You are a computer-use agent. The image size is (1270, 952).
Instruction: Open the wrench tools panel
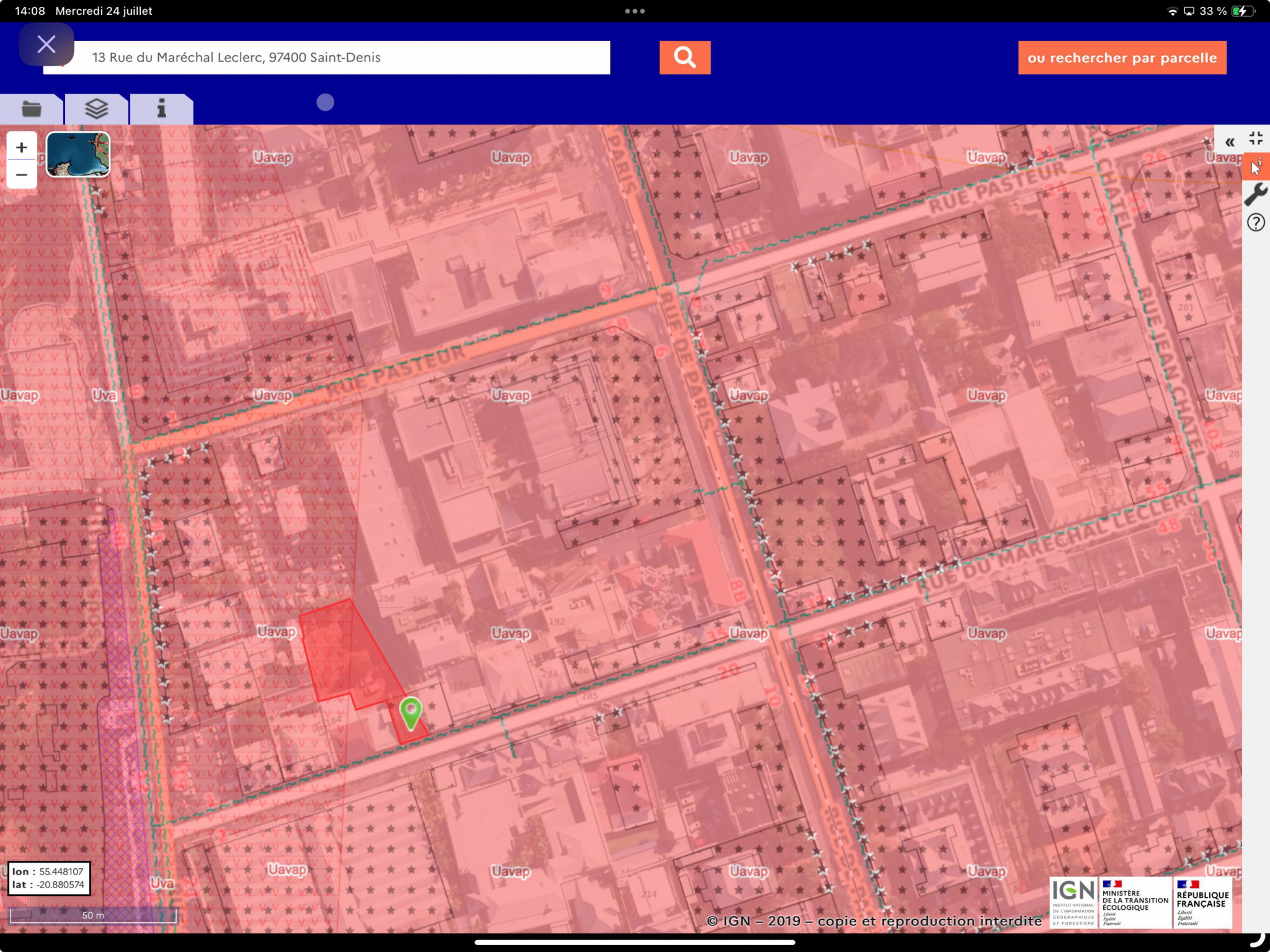1256,195
